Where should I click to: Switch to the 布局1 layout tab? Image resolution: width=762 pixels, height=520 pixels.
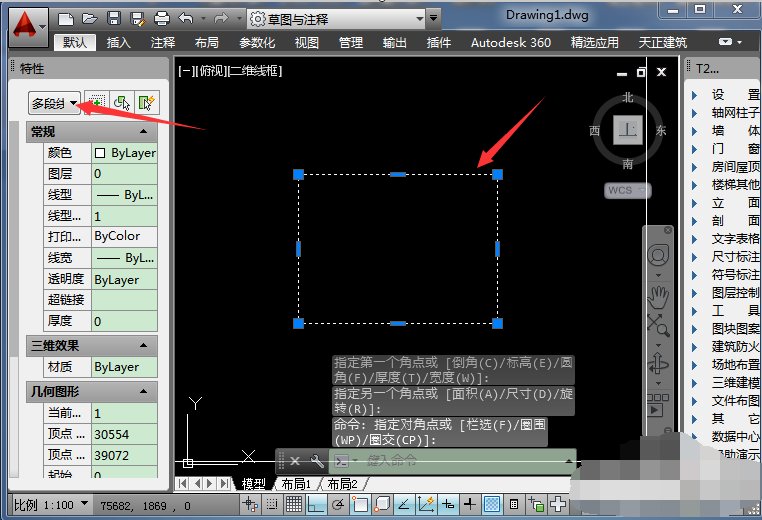pyautogui.click(x=295, y=484)
